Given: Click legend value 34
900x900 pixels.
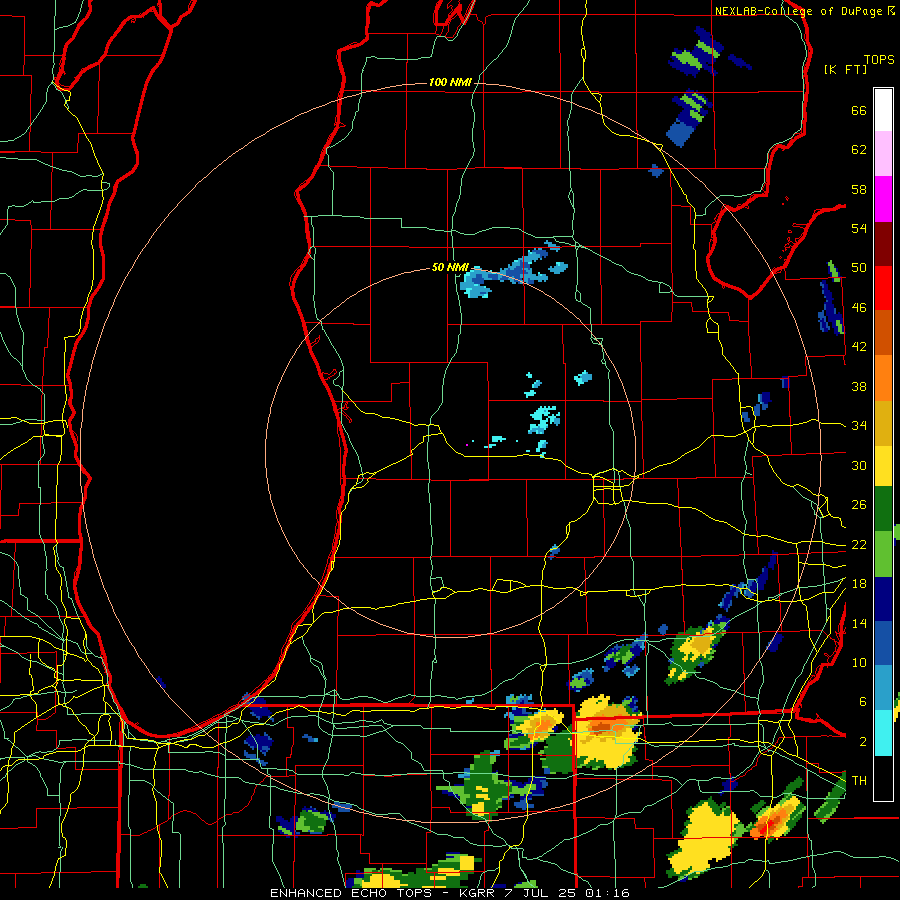Looking at the screenshot, I should 859,426.
